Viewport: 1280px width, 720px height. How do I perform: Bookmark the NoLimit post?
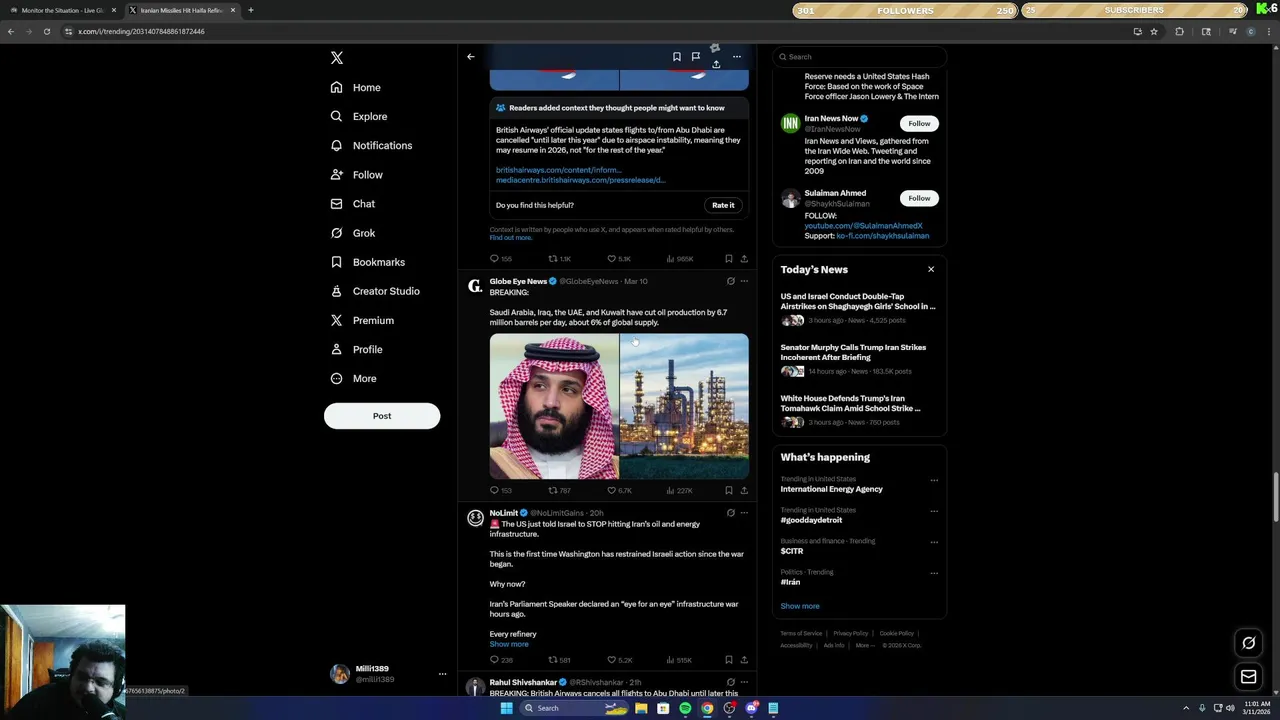click(728, 660)
